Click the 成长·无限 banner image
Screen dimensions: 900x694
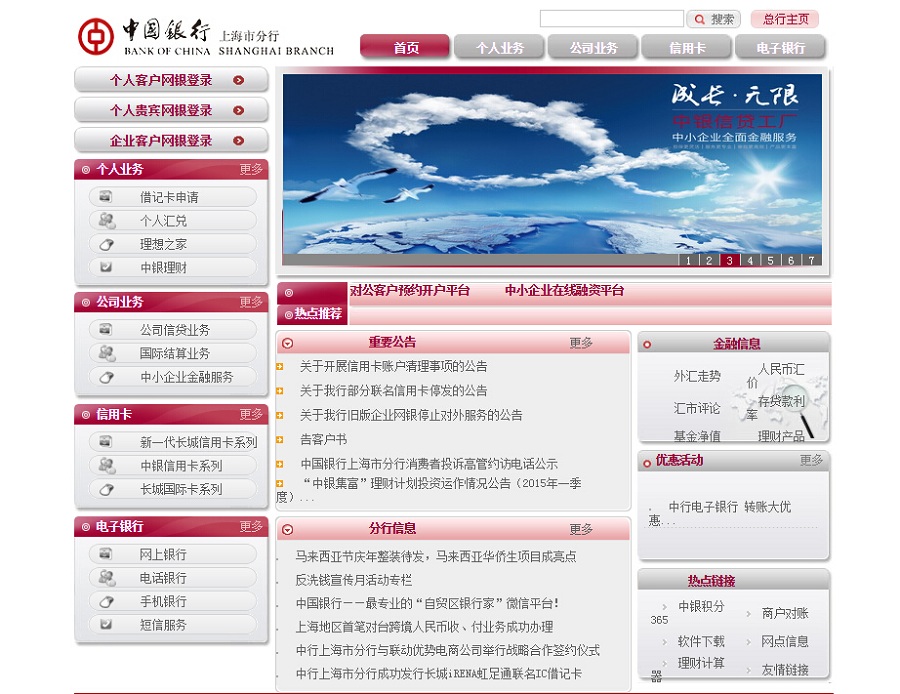coord(552,164)
